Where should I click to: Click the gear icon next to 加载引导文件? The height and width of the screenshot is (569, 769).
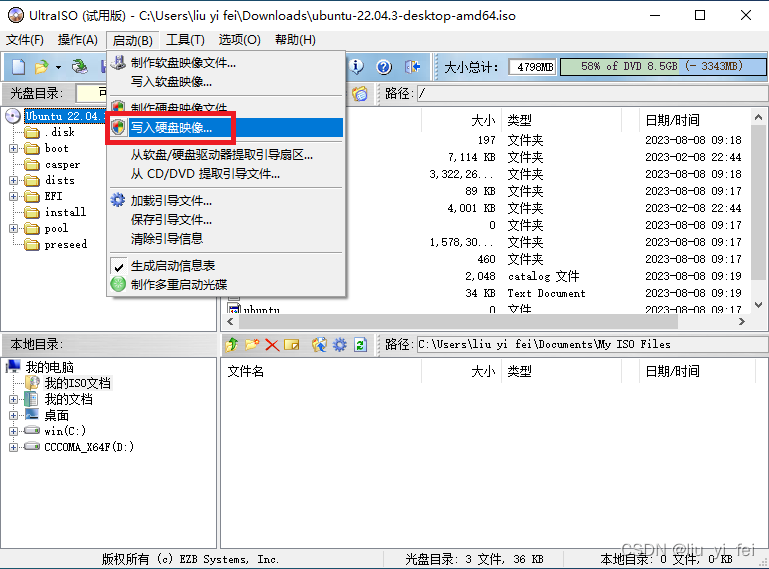click(x=118, y=200)
